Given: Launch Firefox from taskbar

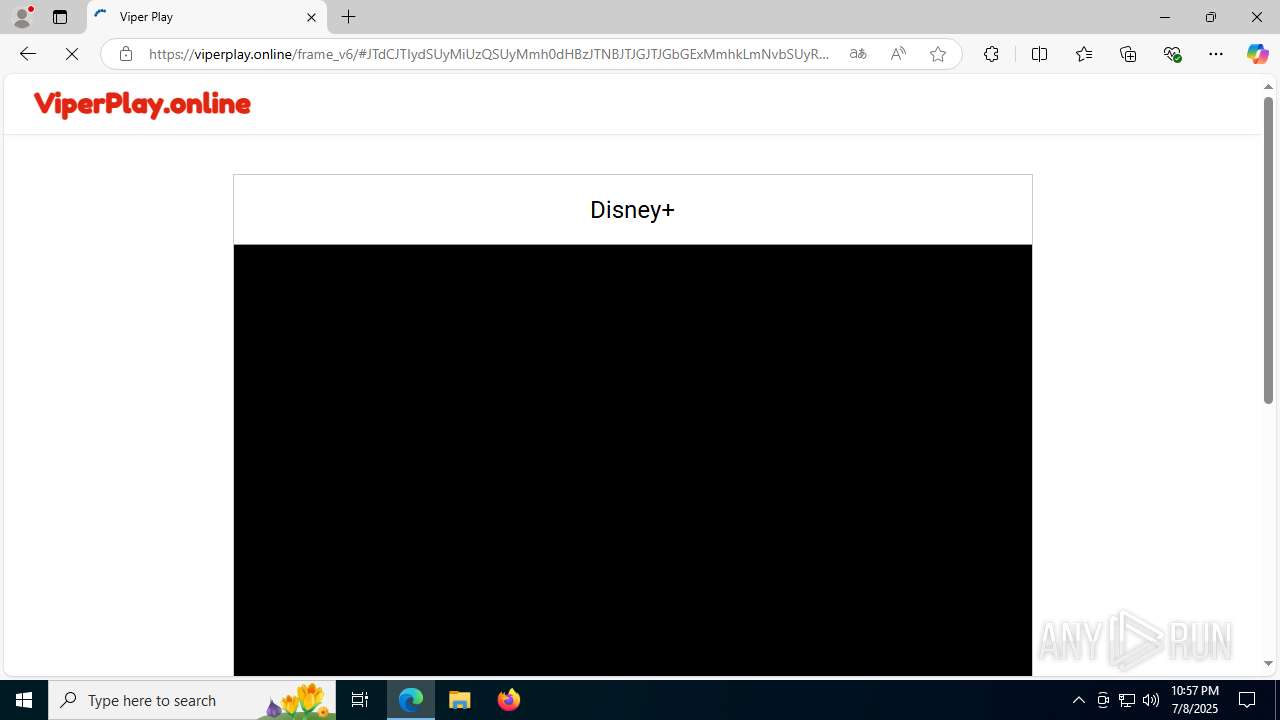Looking at the screenshot, I should (508, 700).
